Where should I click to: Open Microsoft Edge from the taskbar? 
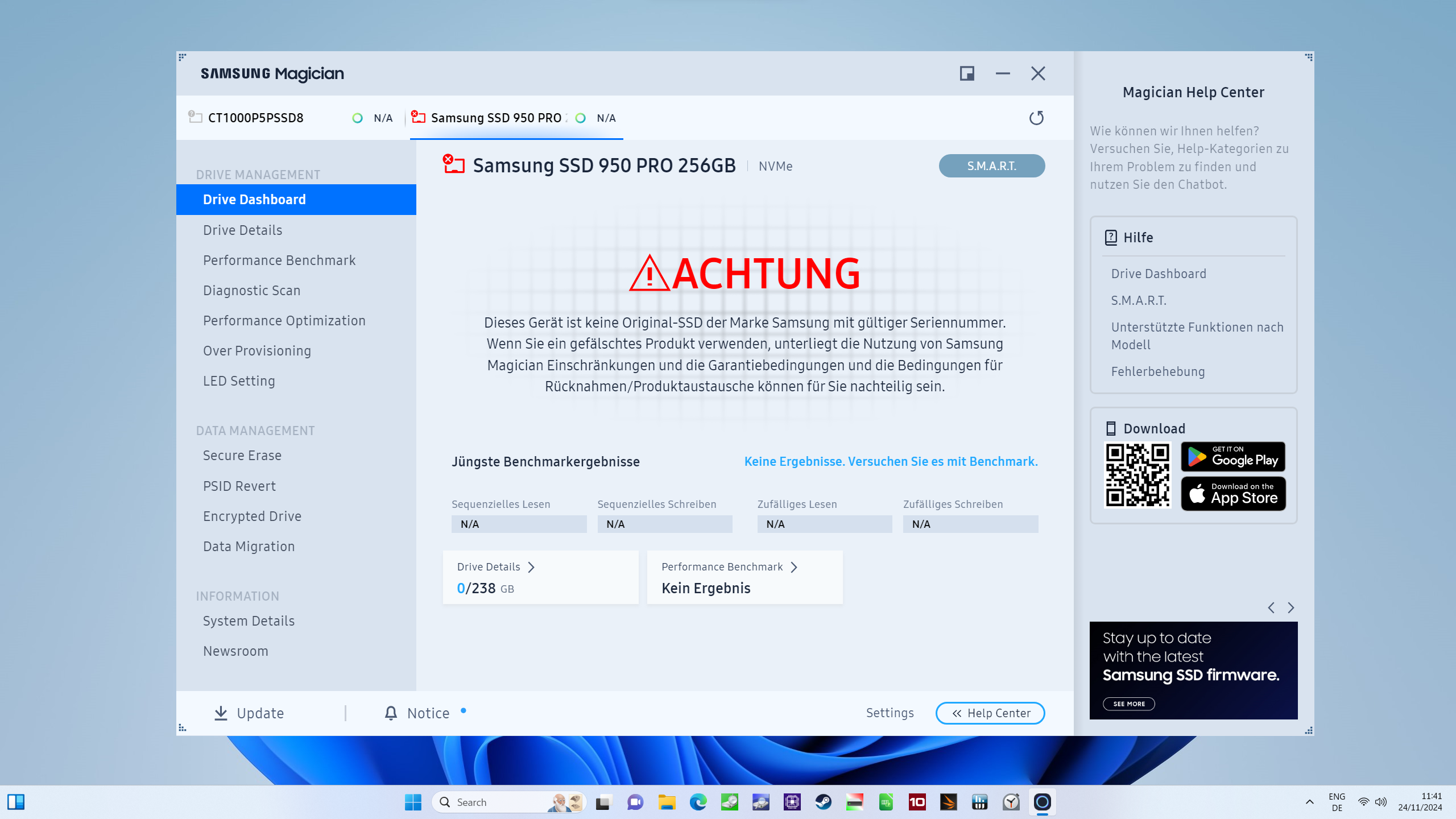[698, 802]
